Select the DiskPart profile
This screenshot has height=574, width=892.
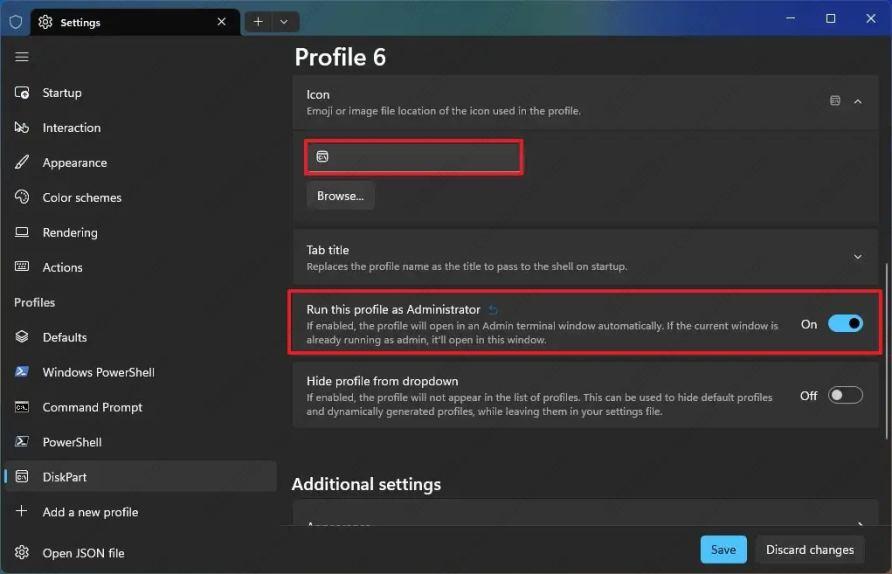(64, 477)
